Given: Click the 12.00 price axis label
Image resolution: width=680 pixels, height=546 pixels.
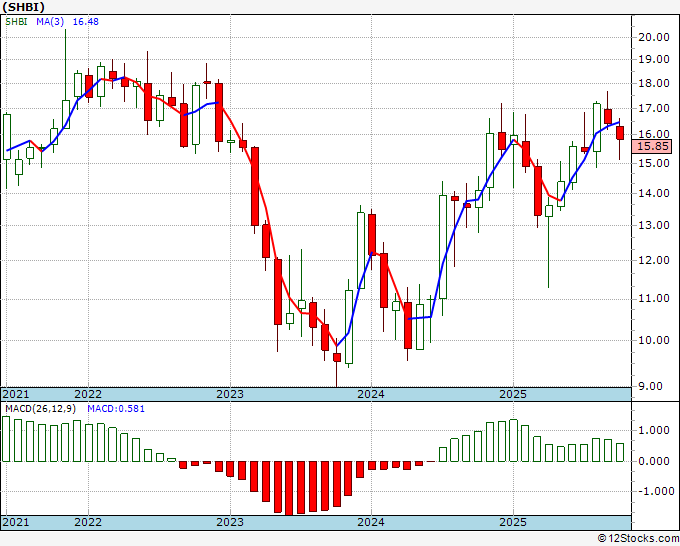Looking at the screenshot, I should pos(654,261).
